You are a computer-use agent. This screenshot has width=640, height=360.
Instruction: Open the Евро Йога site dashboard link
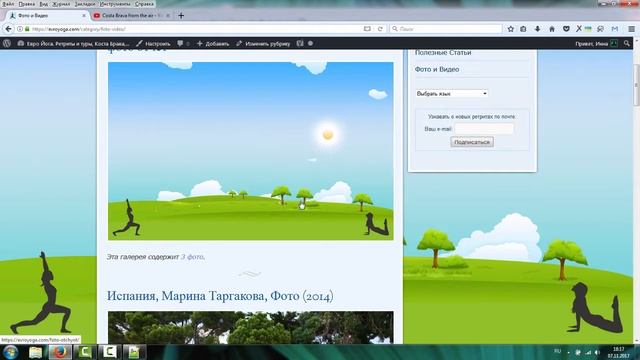73,43
